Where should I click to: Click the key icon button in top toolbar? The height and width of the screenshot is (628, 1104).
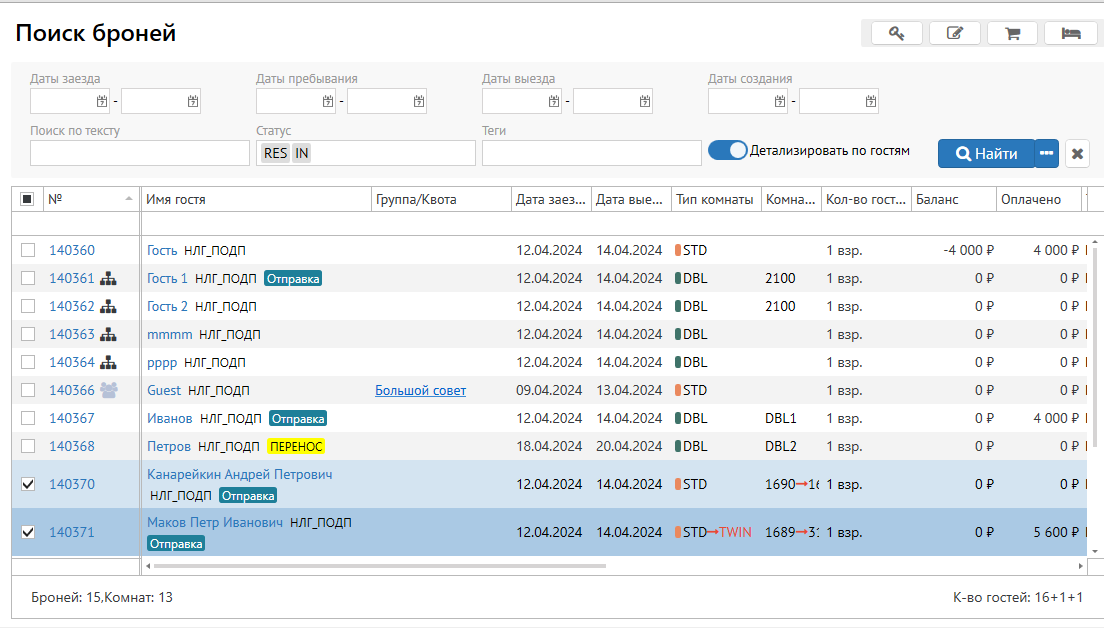[896, 33]
